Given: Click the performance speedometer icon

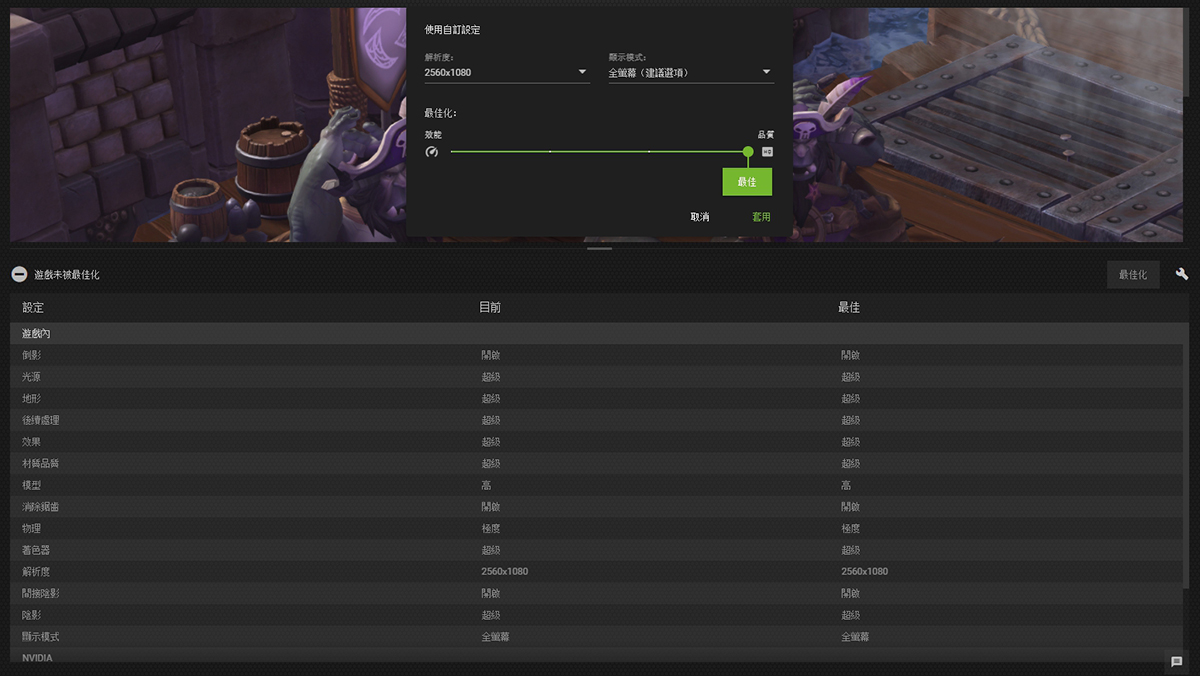Looking at the screenshot, I should point(431,152).
